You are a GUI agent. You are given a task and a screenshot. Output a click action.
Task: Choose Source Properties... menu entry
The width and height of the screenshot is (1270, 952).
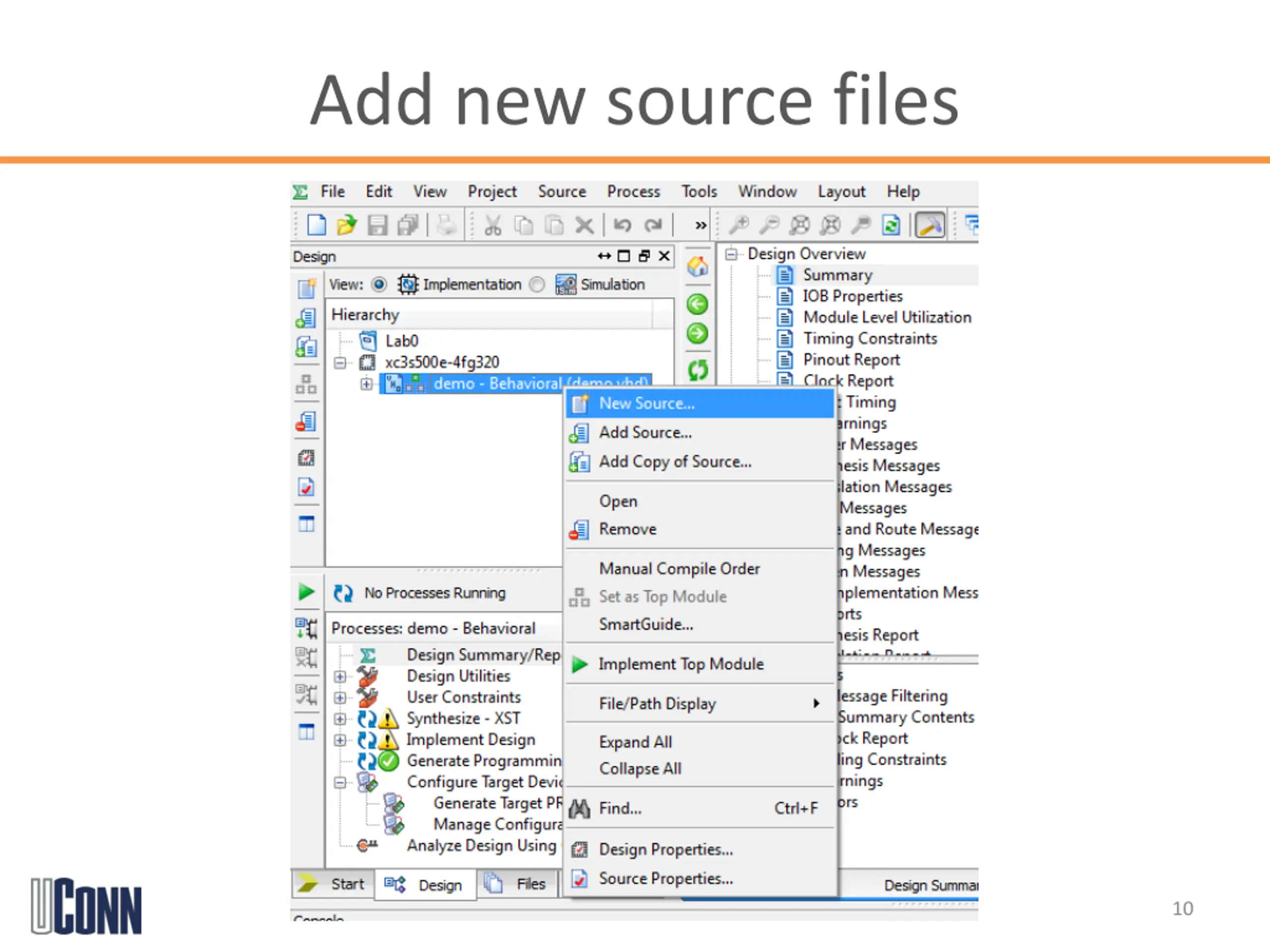[x=700, y=879]
